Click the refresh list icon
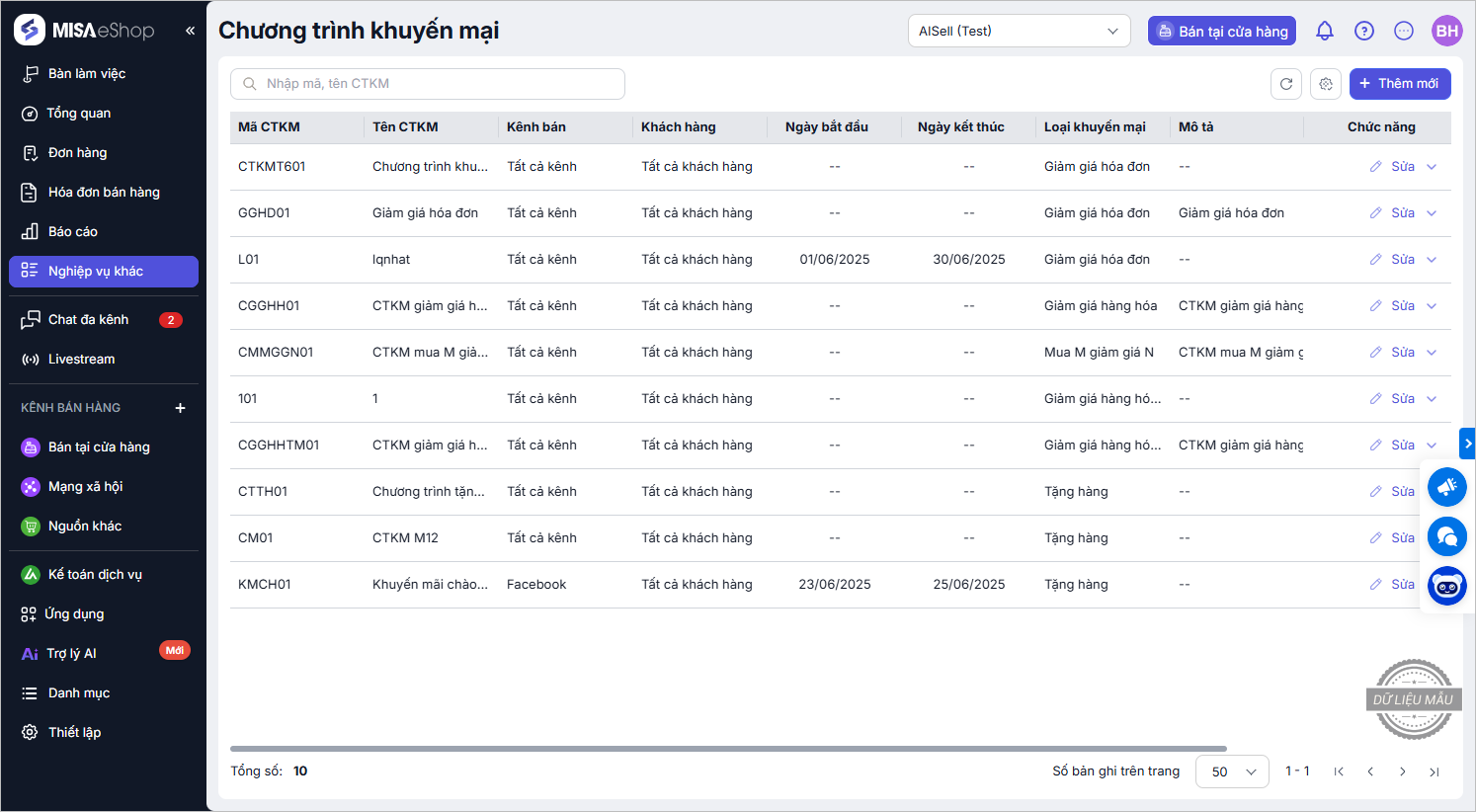Viewport: 1476px width, 812px height. click(1286, 84)
